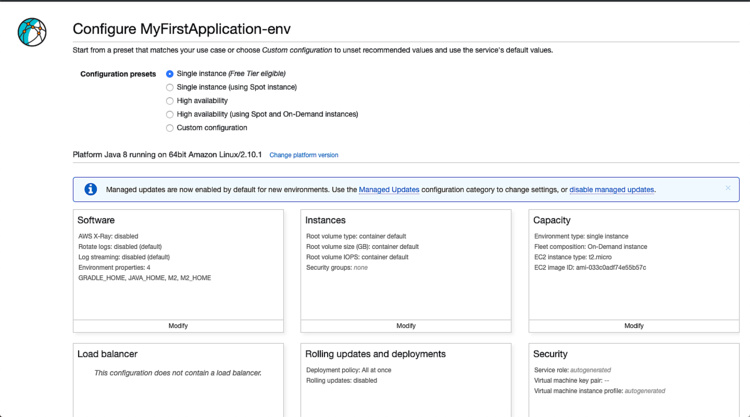Select High availability Spot and On-Demand preset
The width and height of the screenshot is (750, 417).
pyautogui.click(x=170, y=114)
